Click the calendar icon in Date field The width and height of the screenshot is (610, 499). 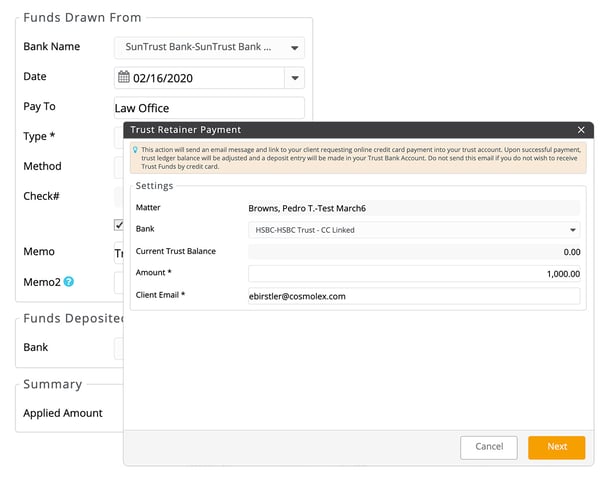click(x=124, y=77)
